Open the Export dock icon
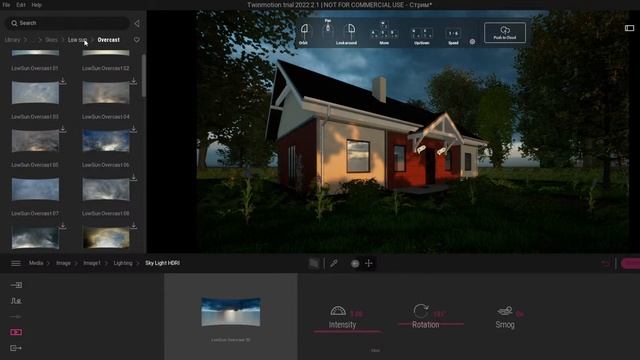Image resolution: width=640 pixels, height=360 pixels. click(16, 348)
